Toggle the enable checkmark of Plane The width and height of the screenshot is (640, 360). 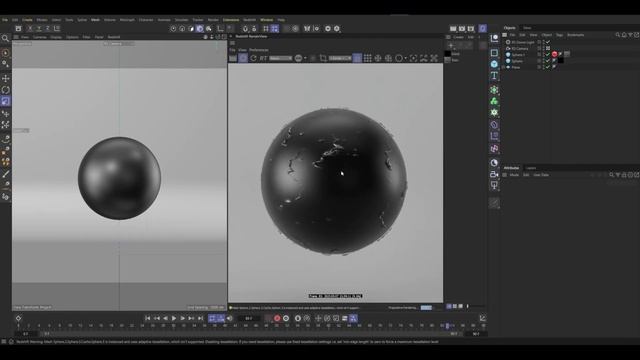[548, 67]
